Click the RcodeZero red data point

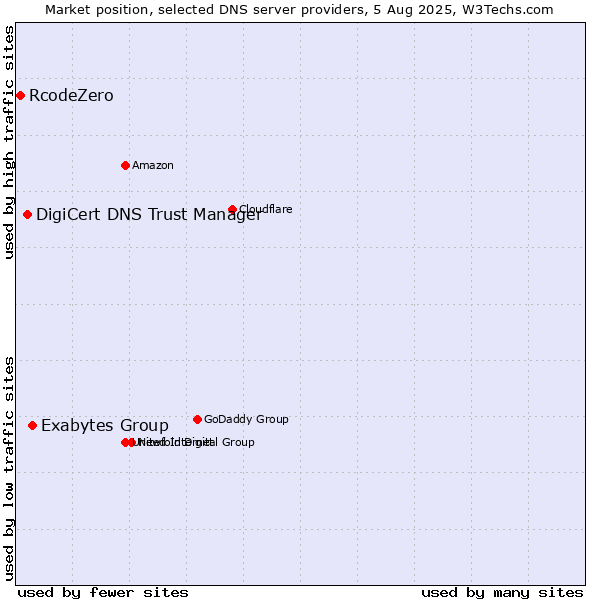pyautogui.click(x=21, y=96)
